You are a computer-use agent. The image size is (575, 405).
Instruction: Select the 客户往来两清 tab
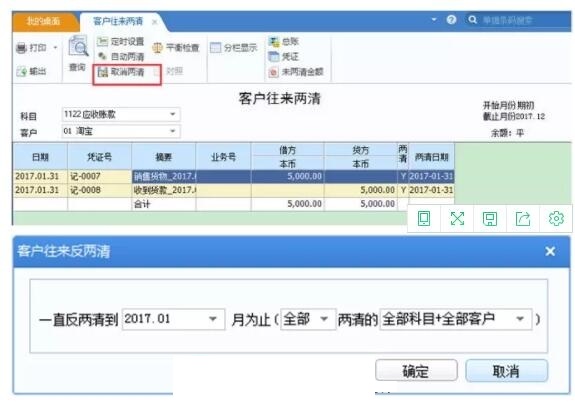(118, 21)
